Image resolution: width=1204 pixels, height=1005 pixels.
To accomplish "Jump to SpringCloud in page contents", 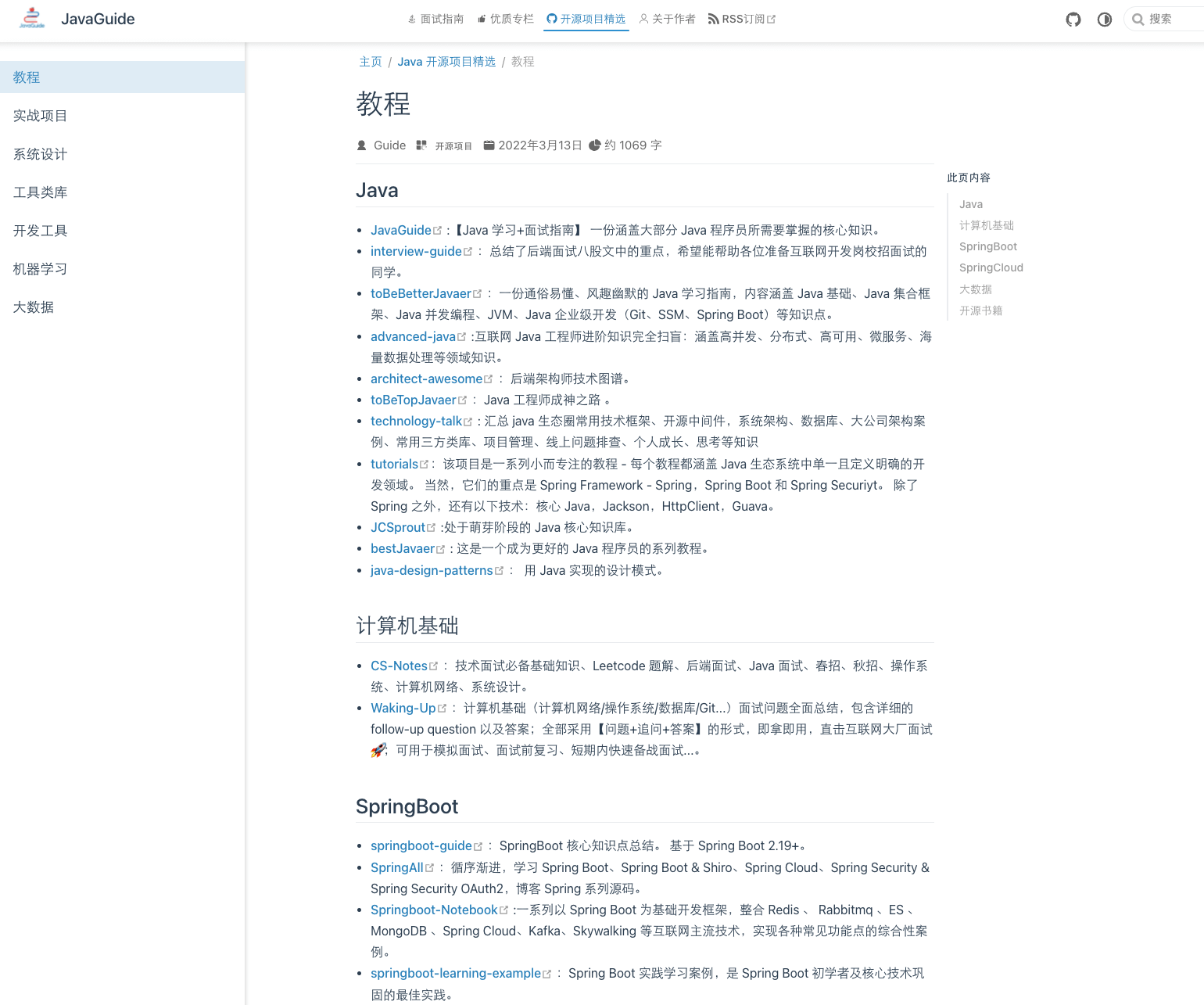I will [x=991, y=267].
